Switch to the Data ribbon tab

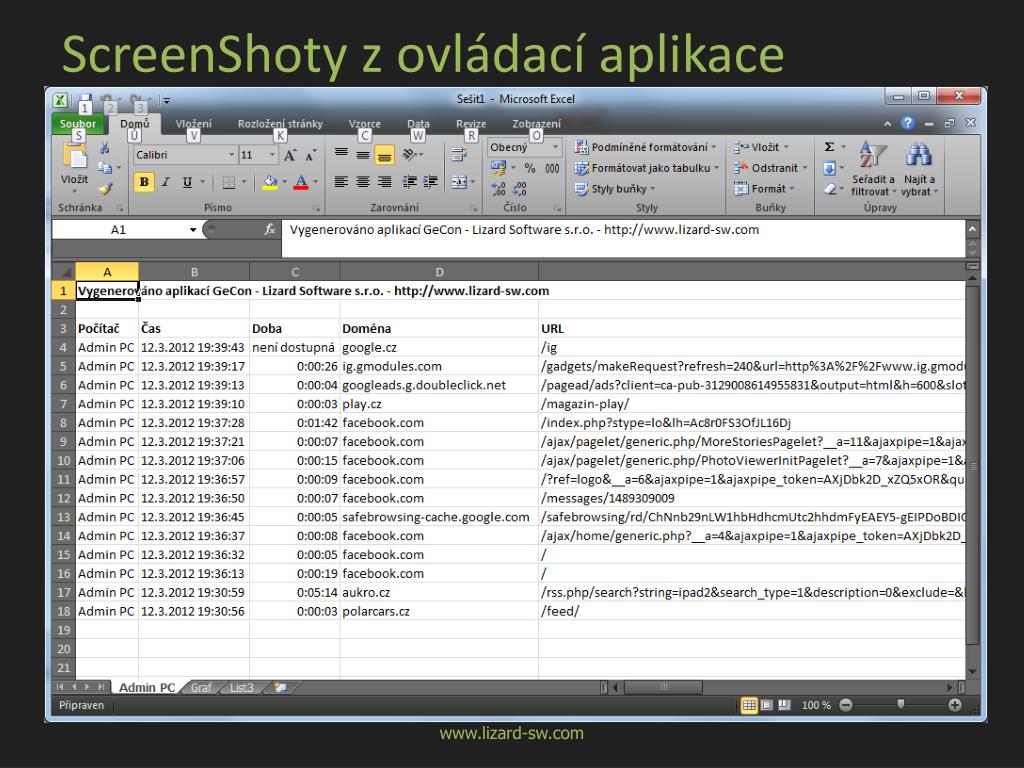[x=418, y=123]
